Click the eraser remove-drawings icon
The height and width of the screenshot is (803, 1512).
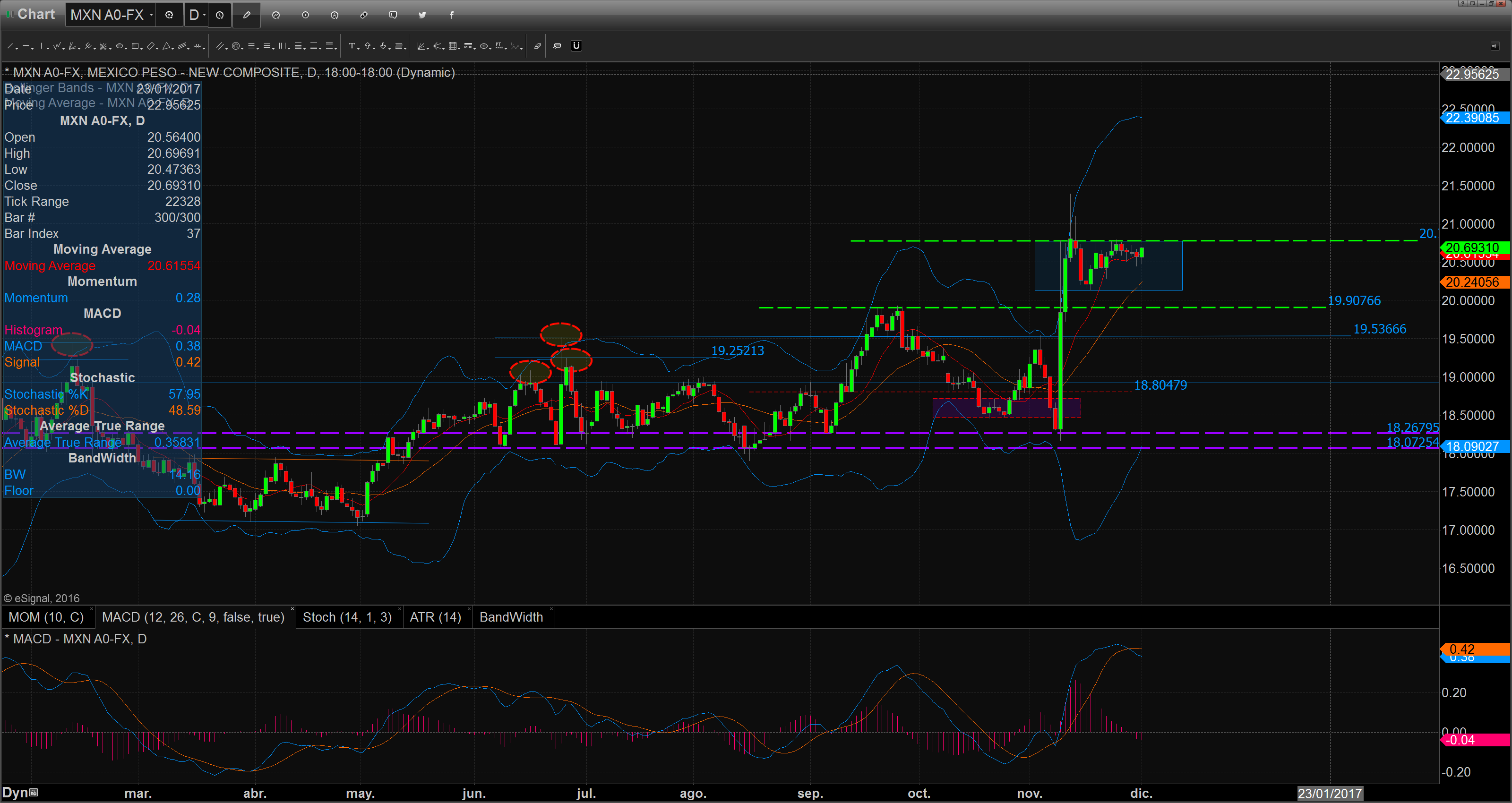tap(538, 46)
